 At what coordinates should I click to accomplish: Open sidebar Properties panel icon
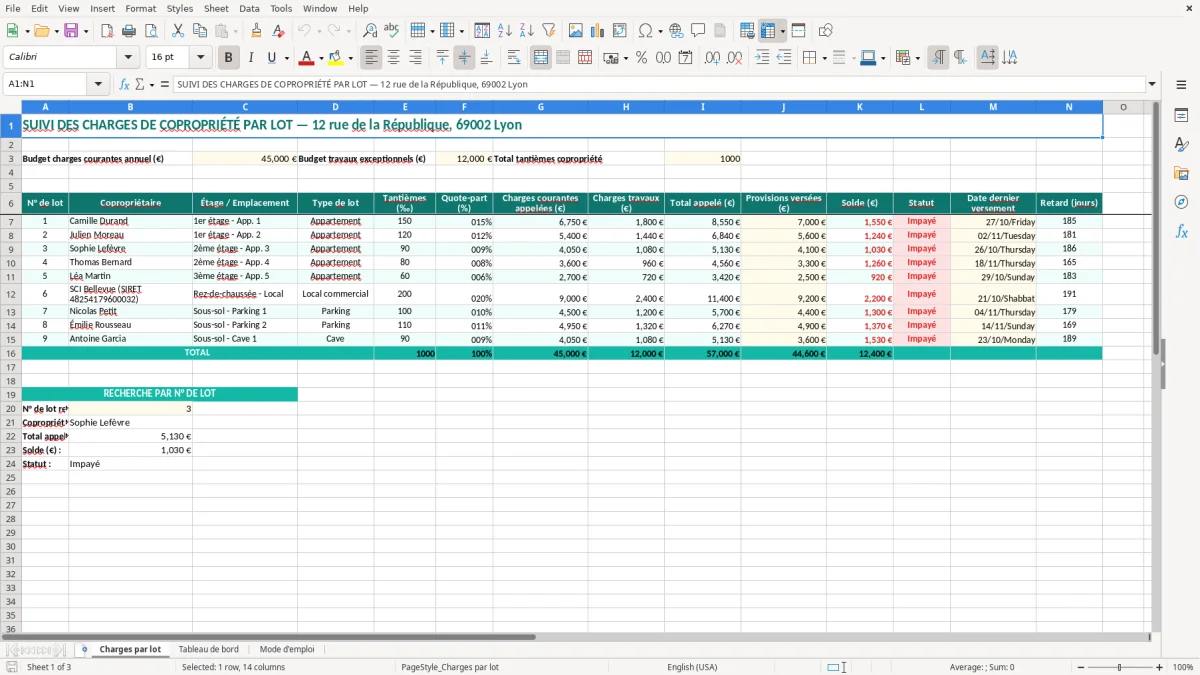coord(1181,116)
